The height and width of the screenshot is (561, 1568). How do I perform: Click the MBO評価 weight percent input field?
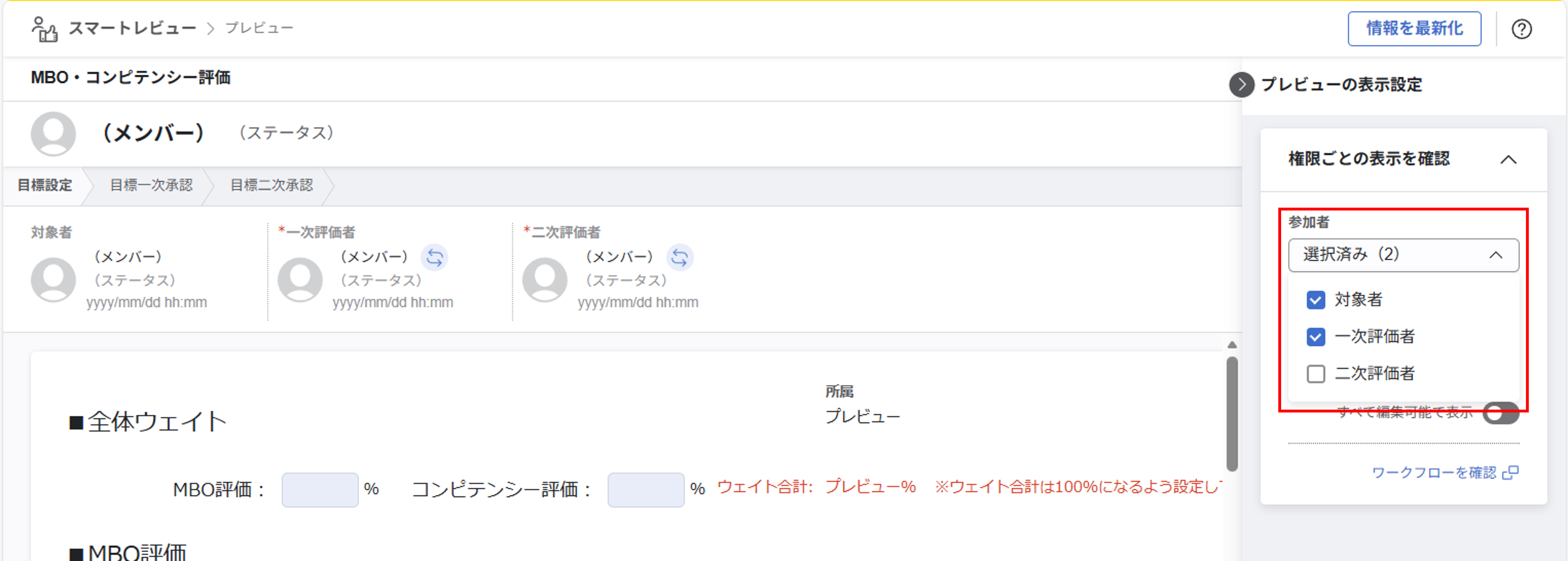320,490
